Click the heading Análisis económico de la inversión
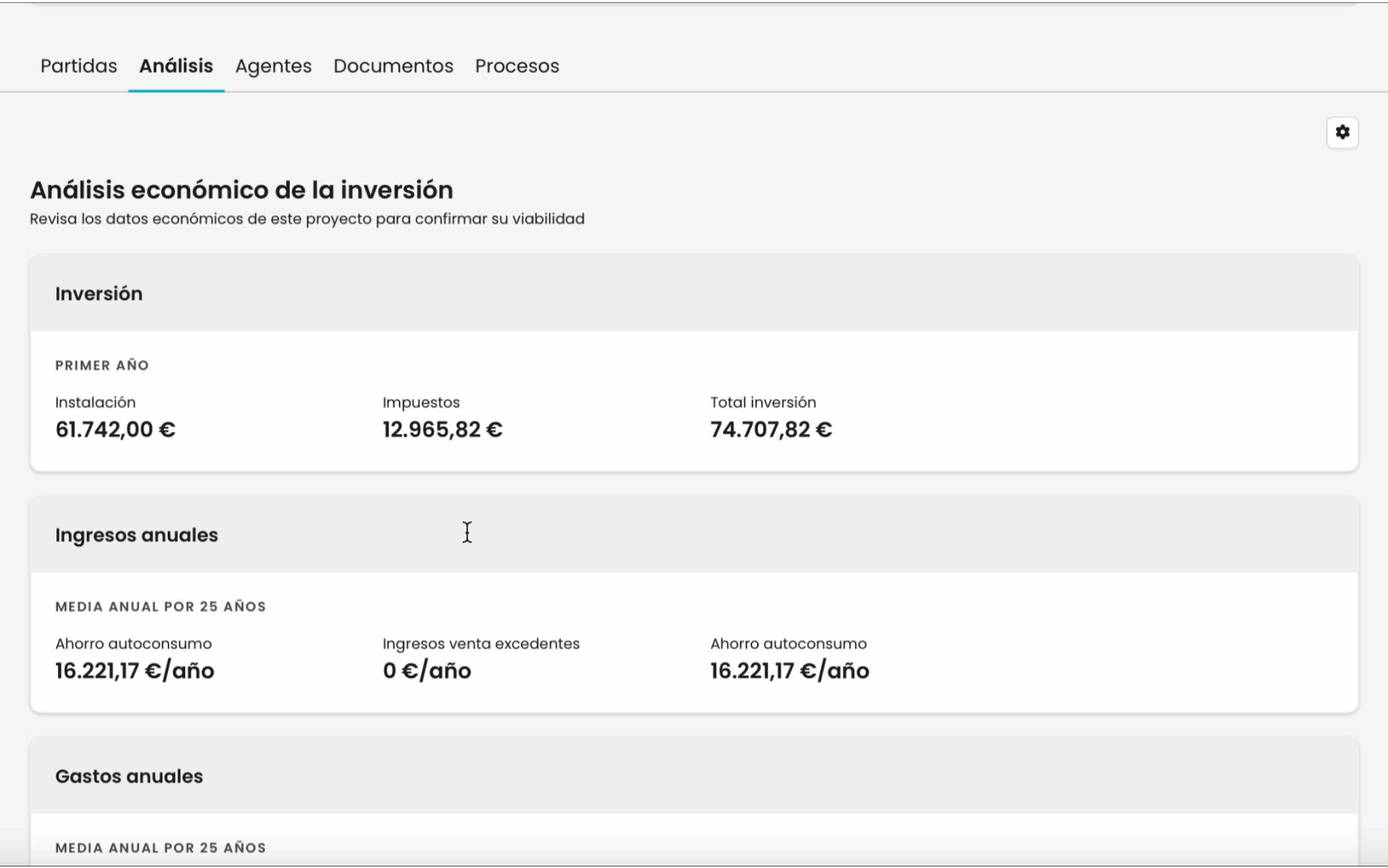 point(242,189)
